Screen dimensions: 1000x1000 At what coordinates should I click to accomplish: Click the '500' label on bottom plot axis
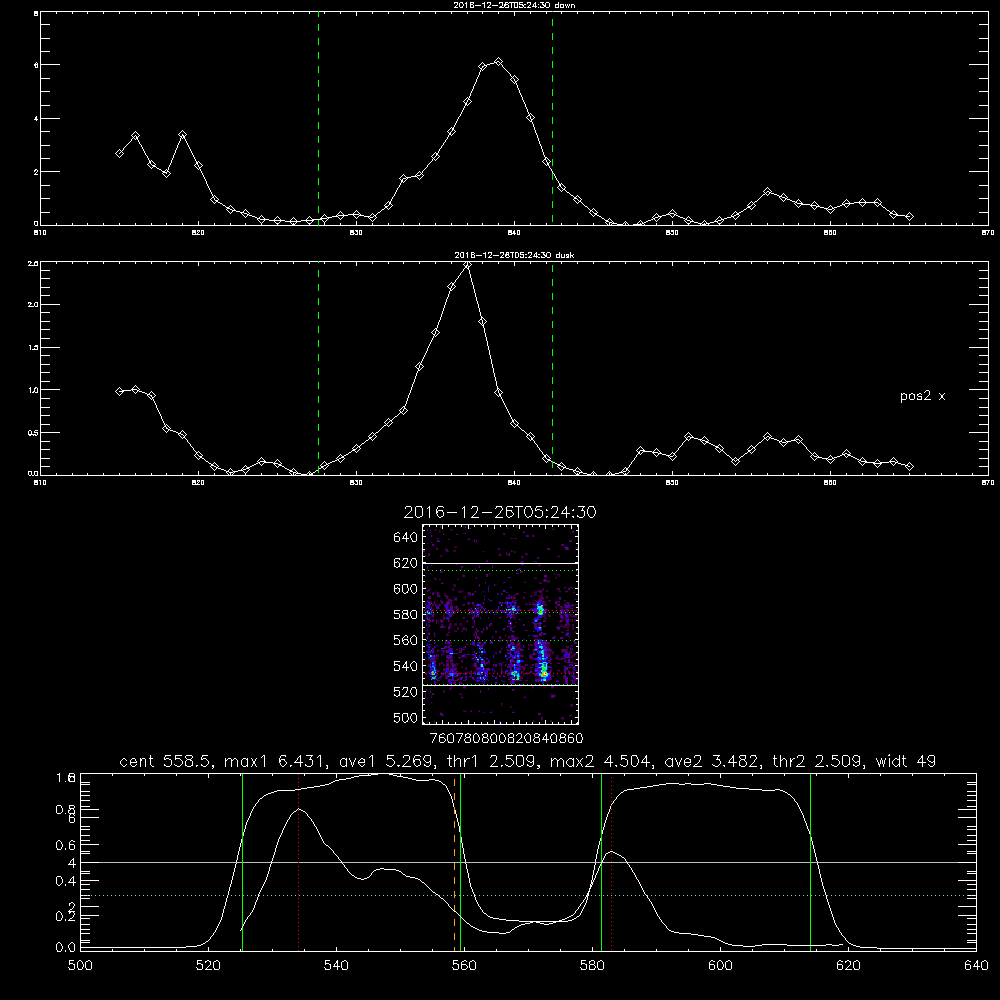(80, 966)
